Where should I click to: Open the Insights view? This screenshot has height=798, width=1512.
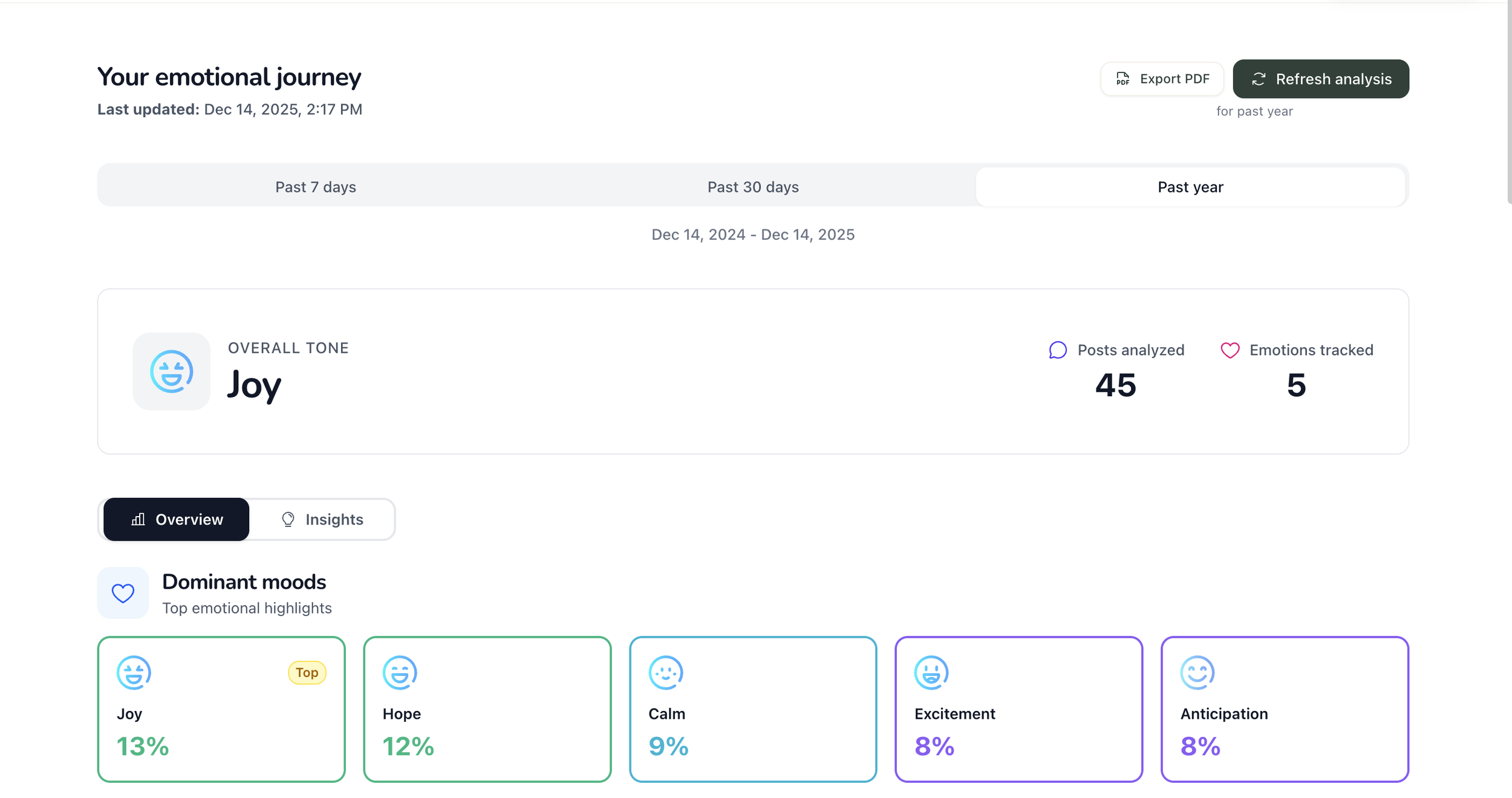click(322, 520)
